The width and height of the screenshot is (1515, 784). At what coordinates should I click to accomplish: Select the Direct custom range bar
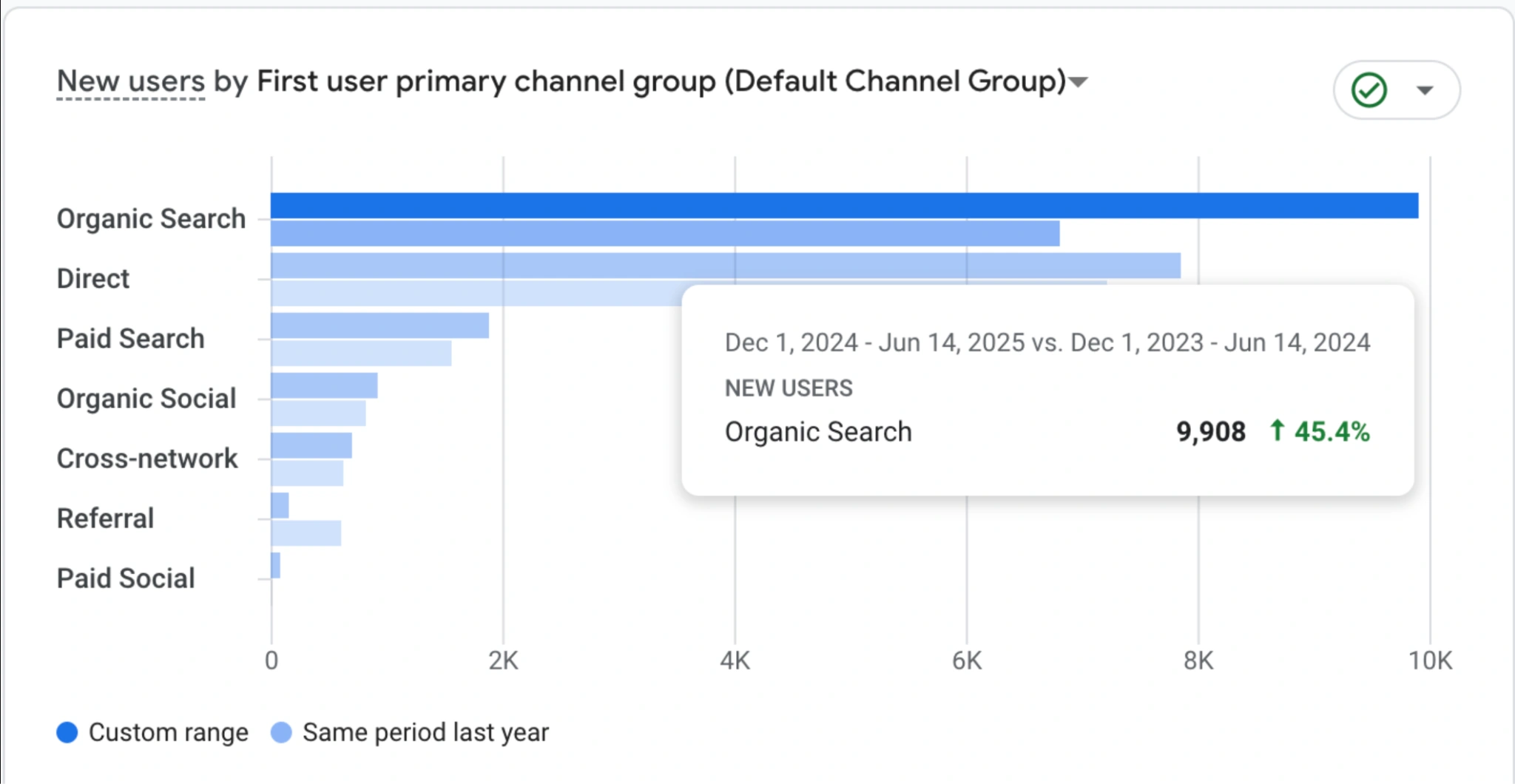[726, 266]
